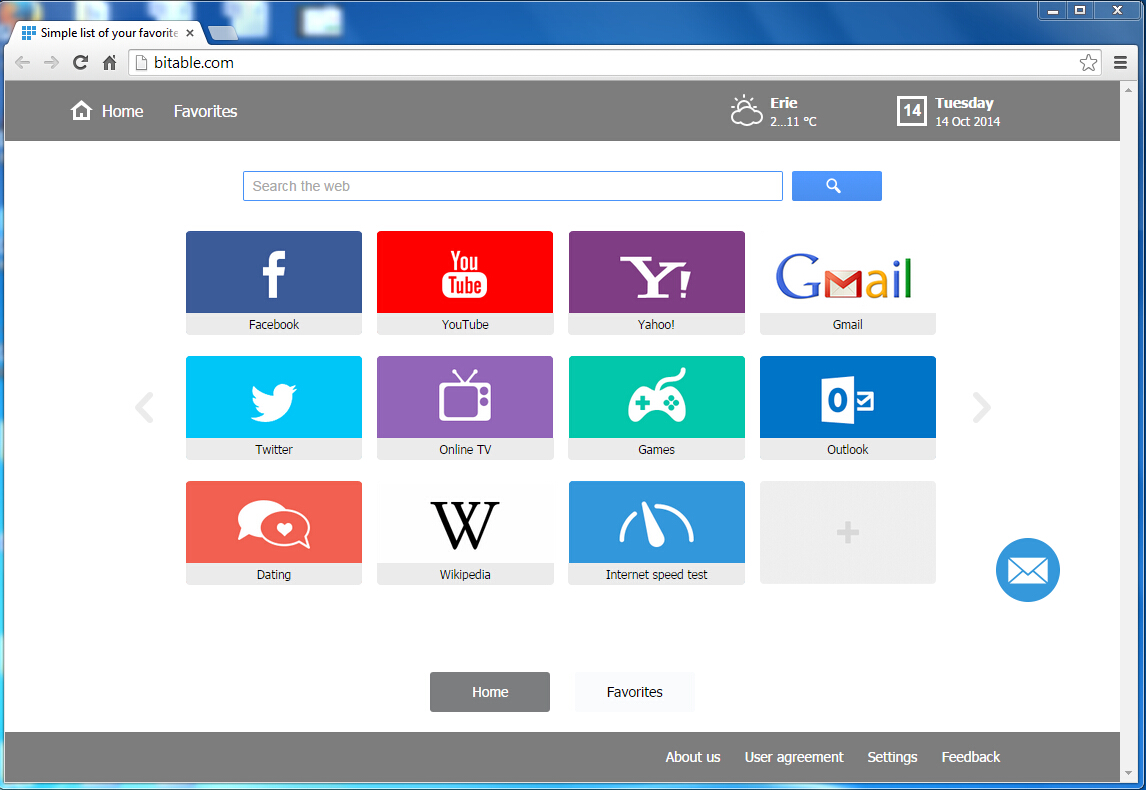Open the Facebook tile
Viewport: 1146px width, 790px height.
pos(274,283)
